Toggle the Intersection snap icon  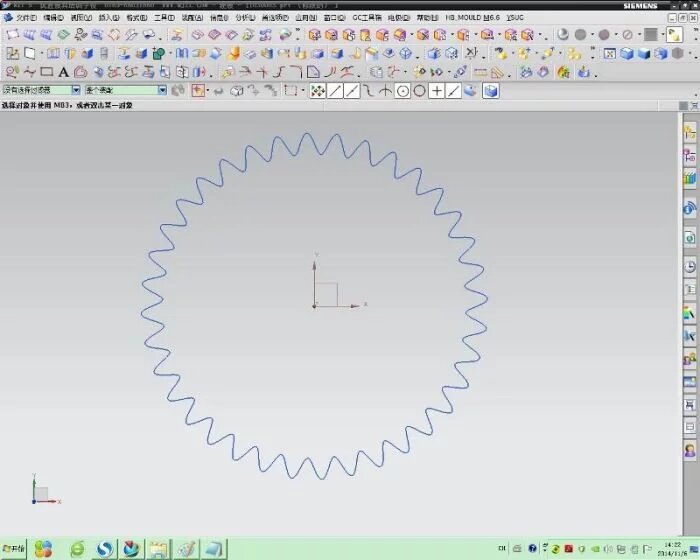pyautogui.click(x=386, y=91)
